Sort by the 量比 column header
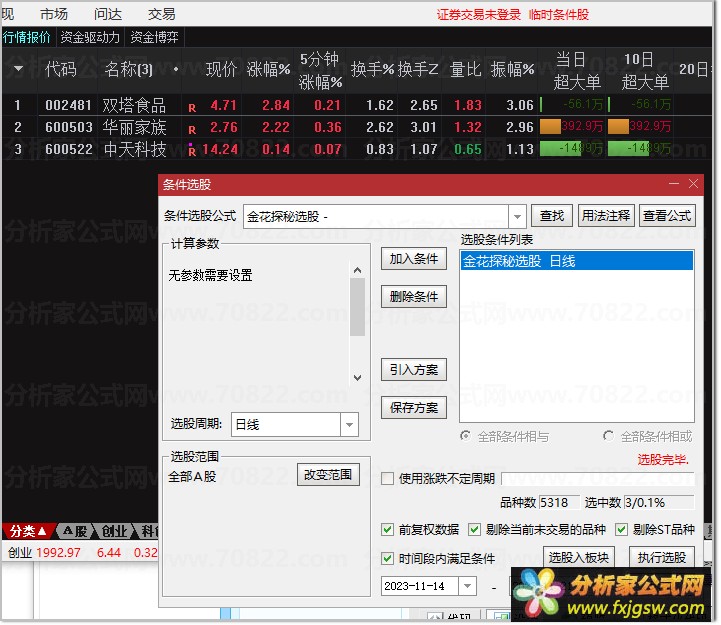Screen dimensions: 721x625 (465, 69)
